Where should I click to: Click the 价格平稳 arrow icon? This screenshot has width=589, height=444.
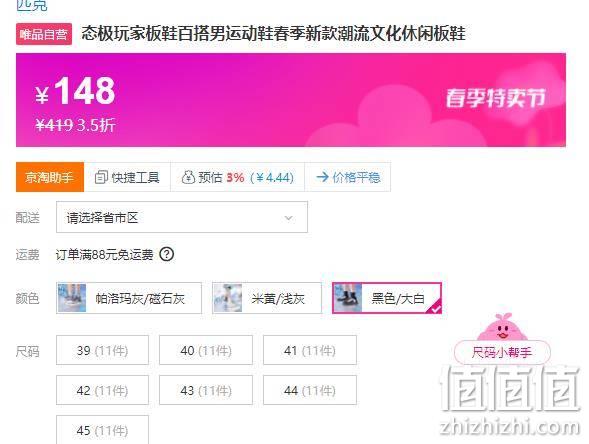click(x=322, y=177)
